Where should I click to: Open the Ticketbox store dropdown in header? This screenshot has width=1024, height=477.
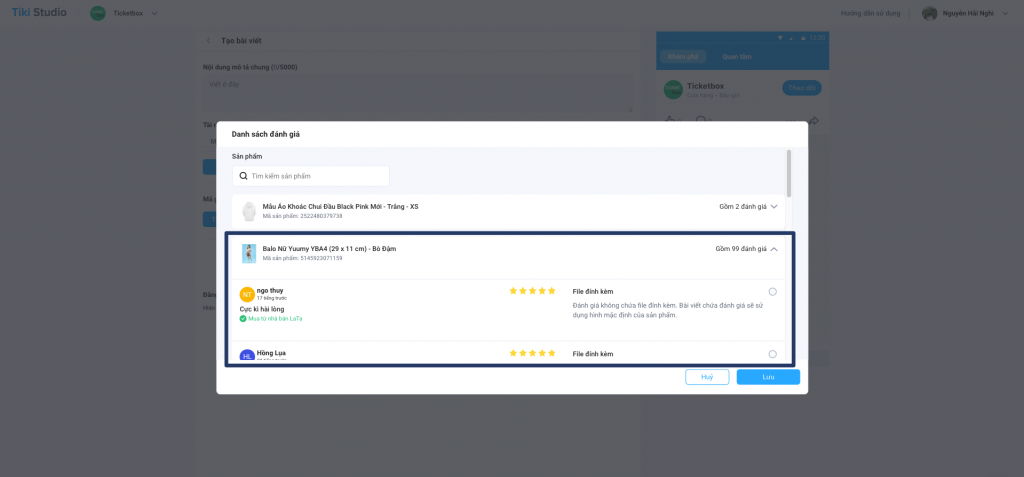[x=154, y=13]
